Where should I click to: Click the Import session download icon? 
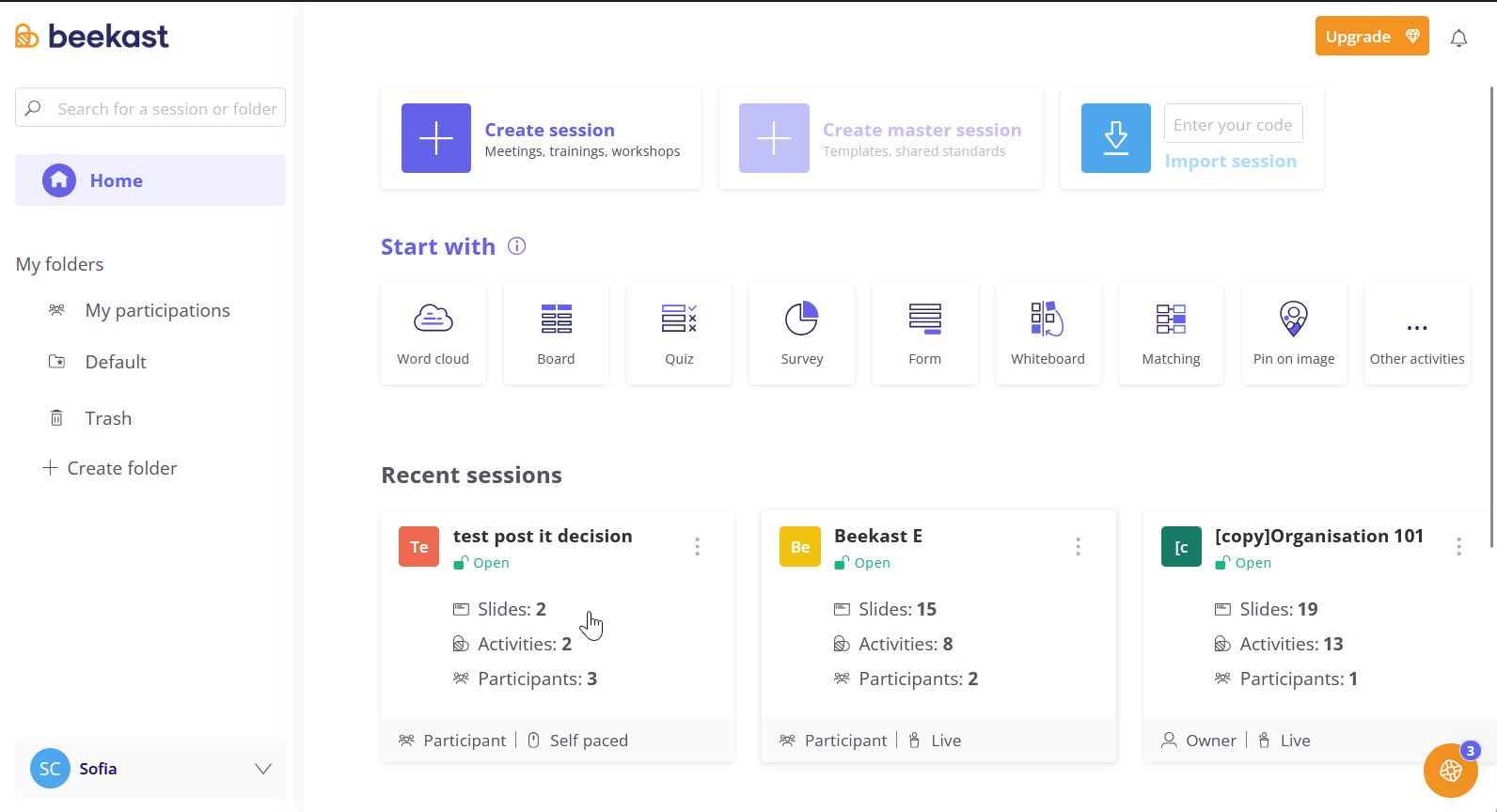pos(1116,138)
